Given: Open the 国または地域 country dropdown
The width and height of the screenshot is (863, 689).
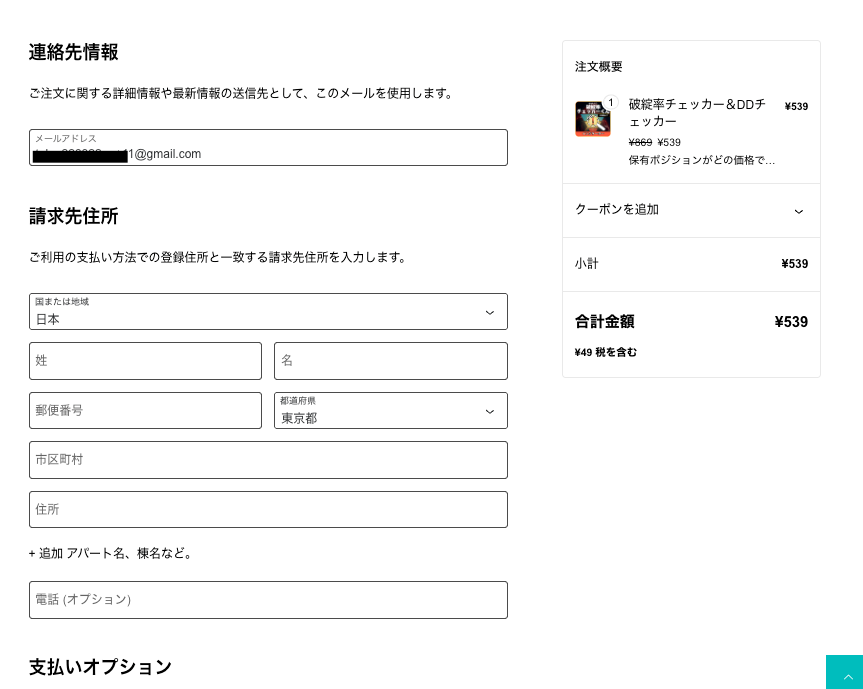Looking at the screenshot, I should tap(268, 311).
